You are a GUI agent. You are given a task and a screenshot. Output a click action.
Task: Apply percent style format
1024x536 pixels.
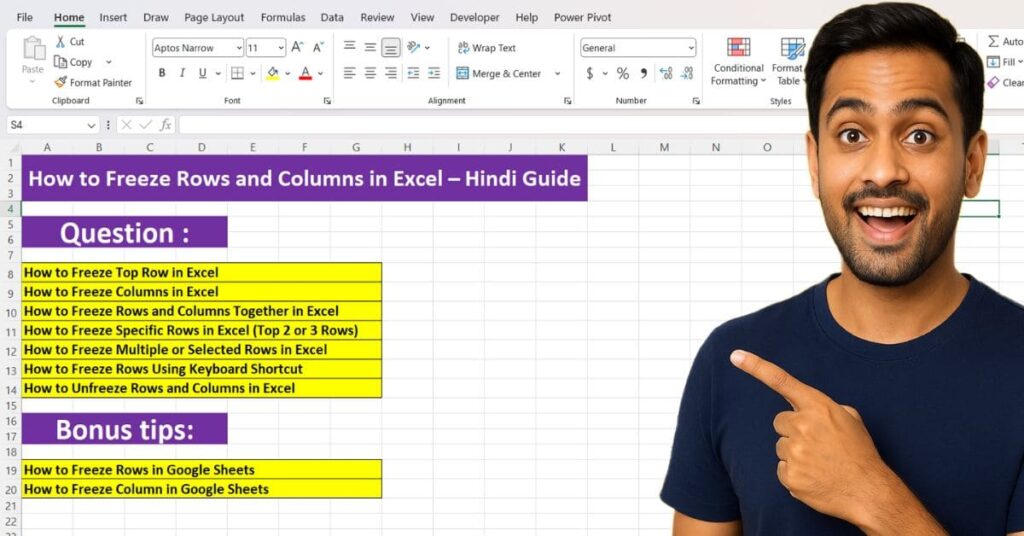[623, 73]
